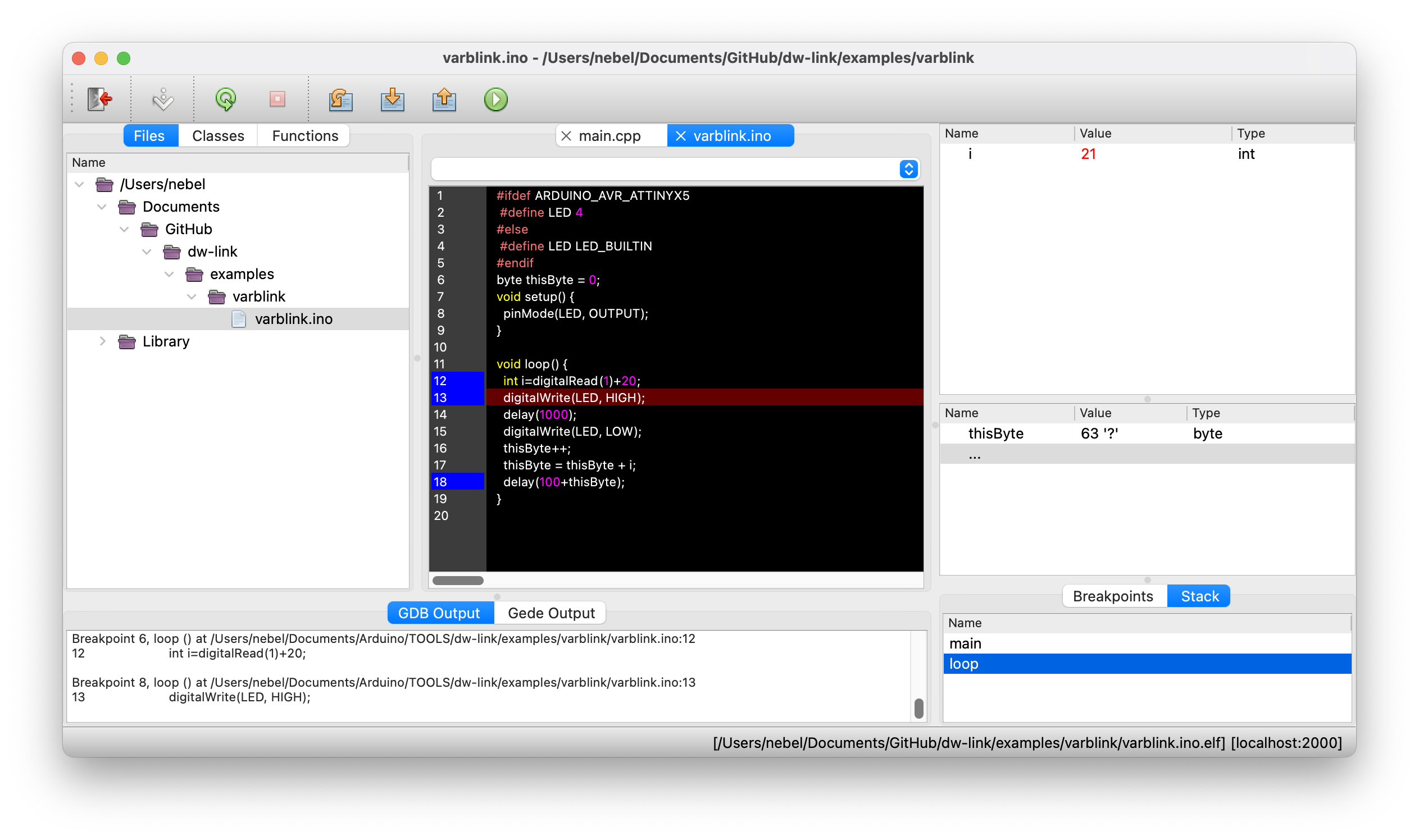
Task: Click the editor horizontal scrollbar thumb
Action: pyautogui.click(x=457, y=581)
